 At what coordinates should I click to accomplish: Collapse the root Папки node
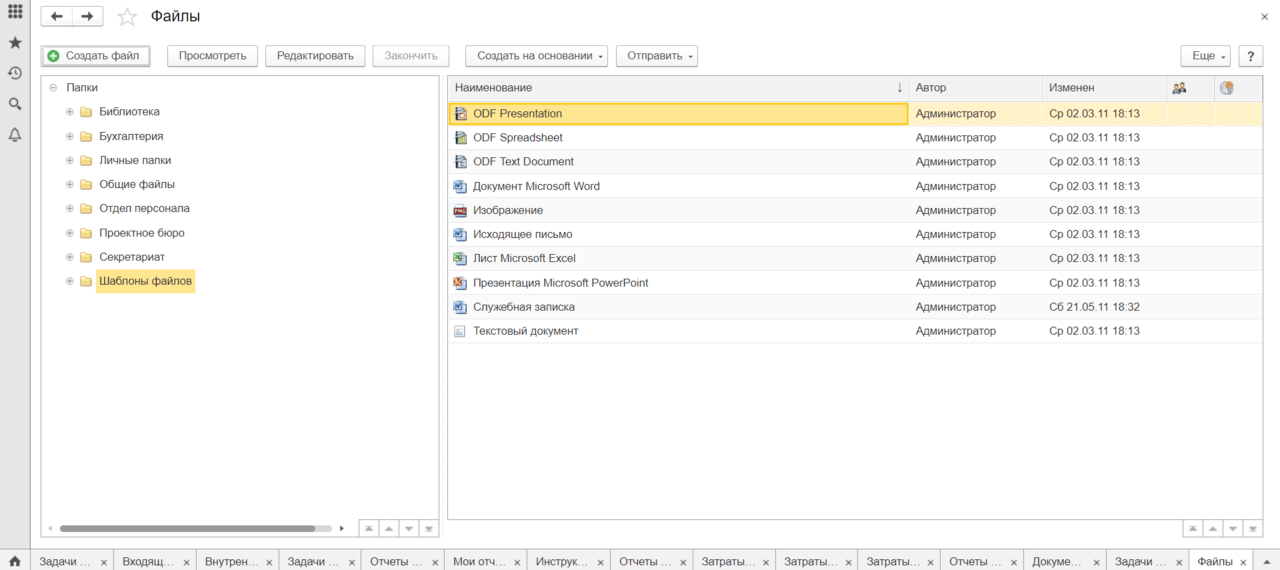[x=53, y=88]
